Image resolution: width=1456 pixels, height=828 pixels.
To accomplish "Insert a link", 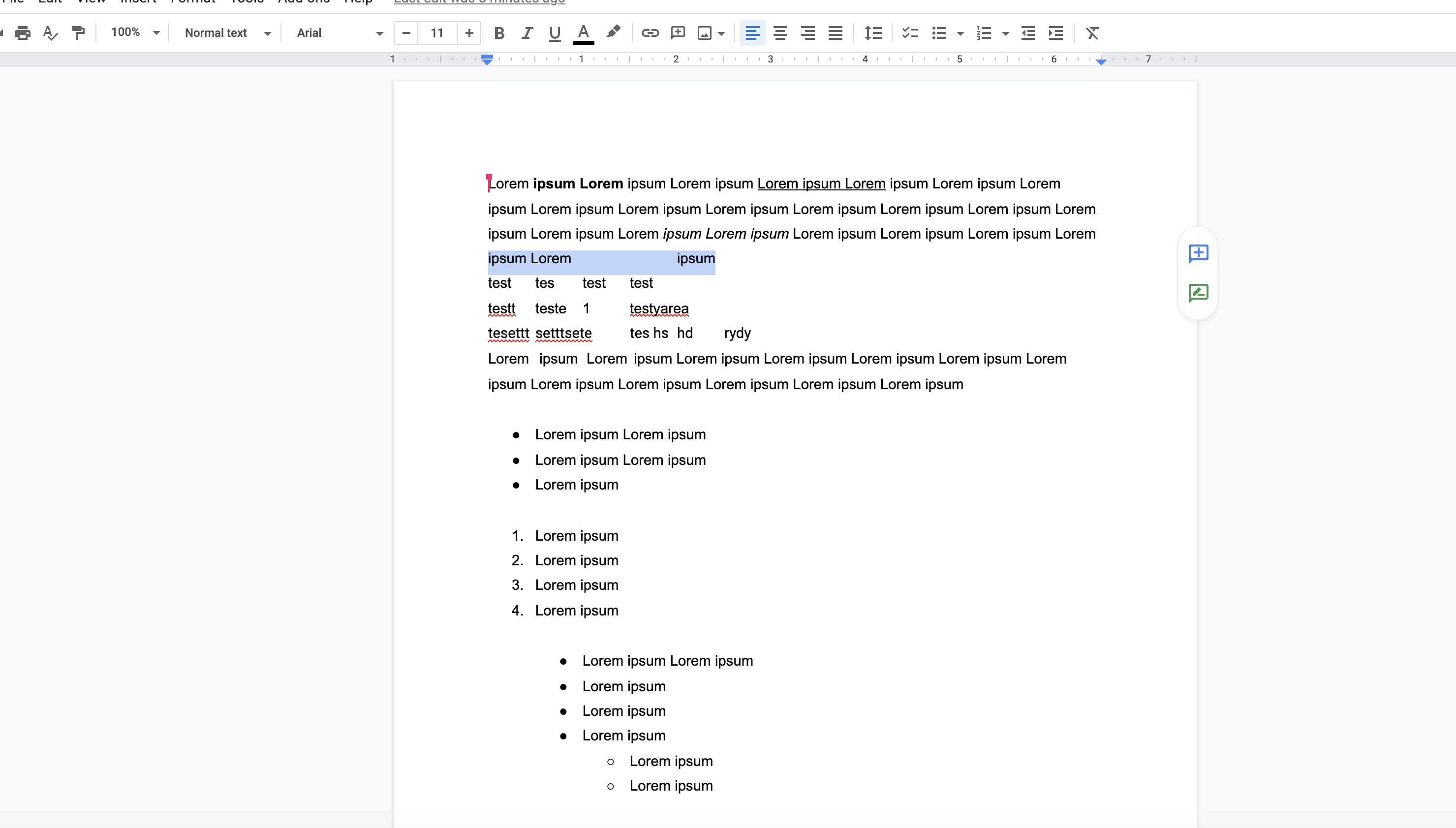I will click(650, 32).
